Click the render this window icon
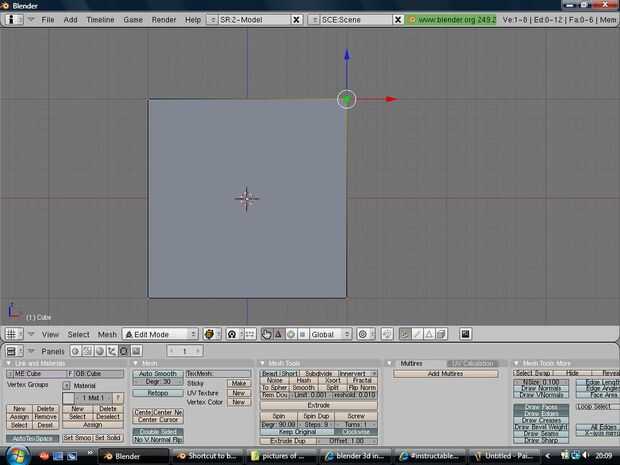 coord(465,334)
